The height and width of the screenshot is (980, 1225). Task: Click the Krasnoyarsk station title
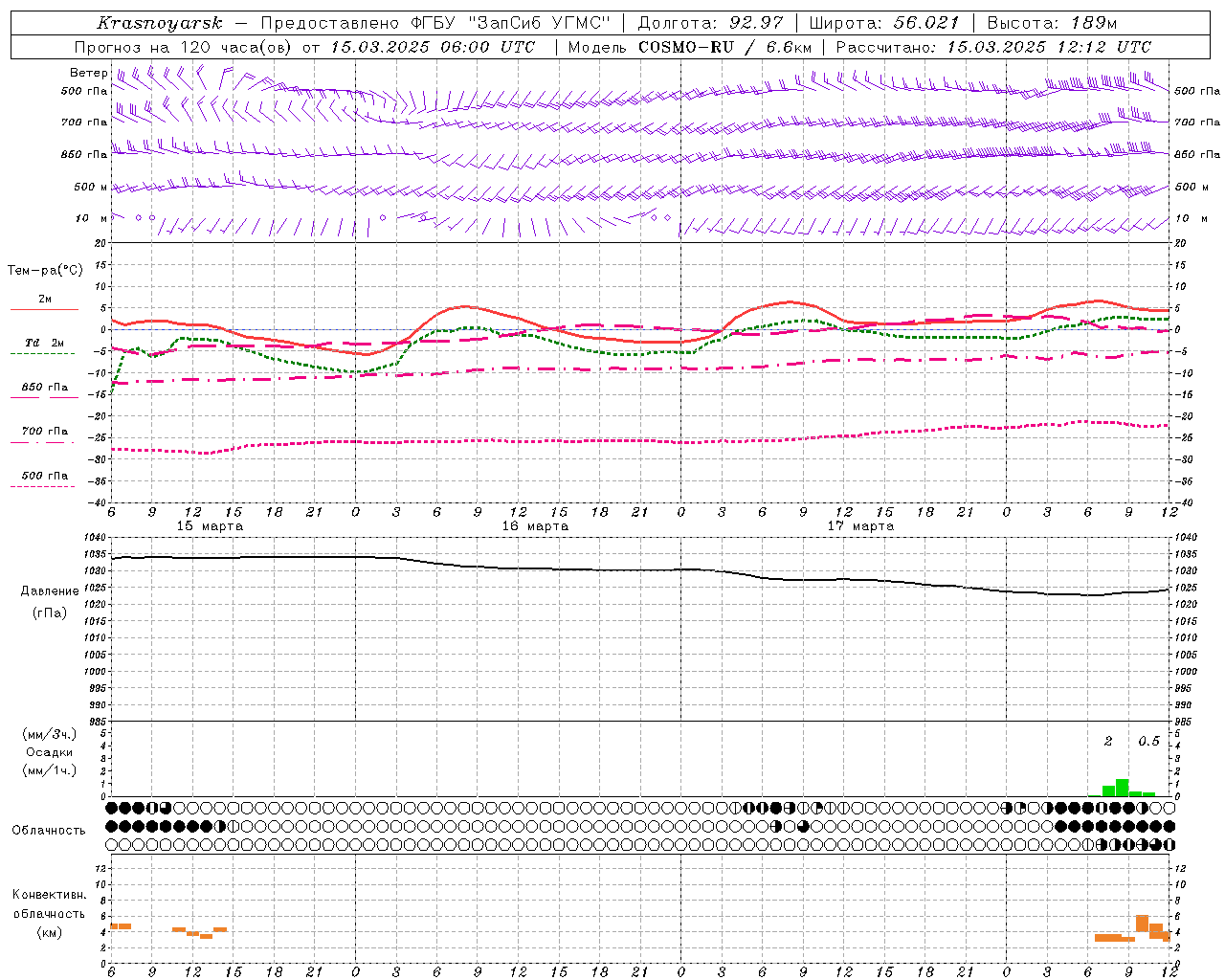point(160,23)
